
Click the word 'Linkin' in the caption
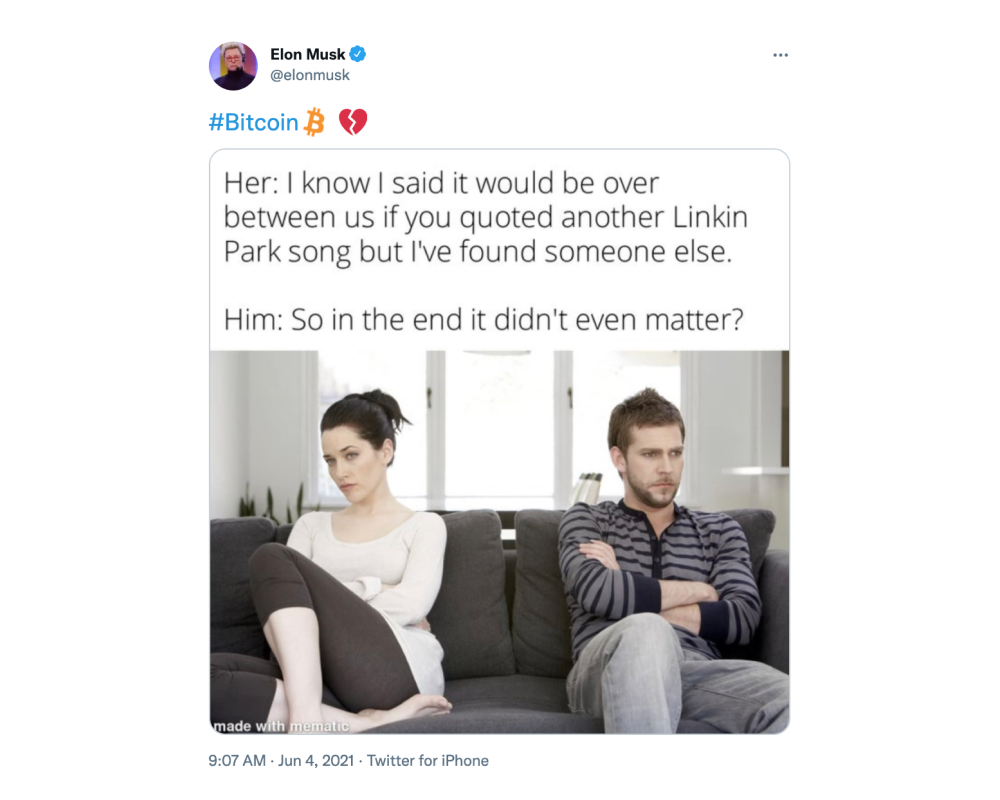coord(710,217)
